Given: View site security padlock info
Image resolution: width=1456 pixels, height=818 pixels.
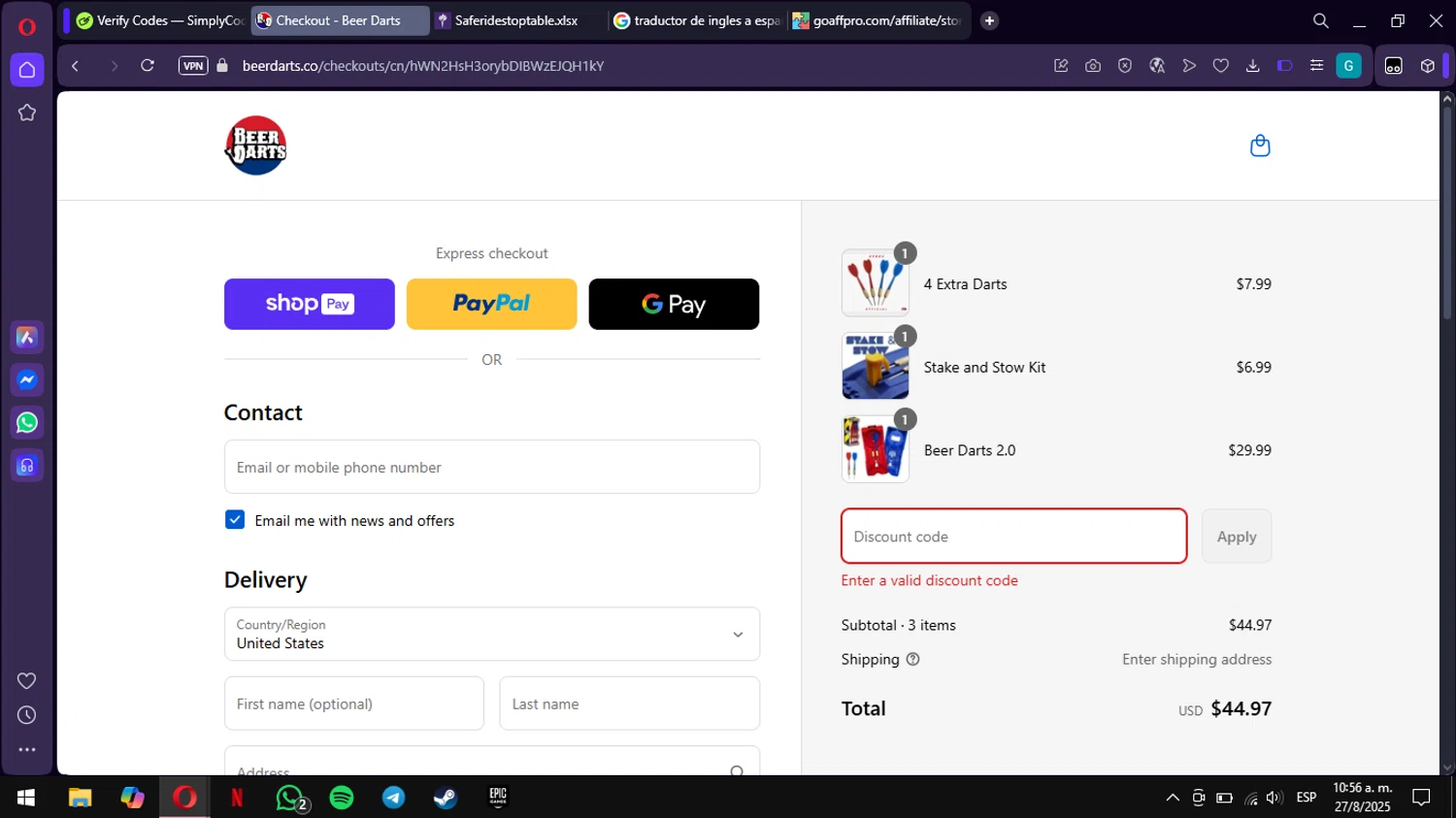Looking at the screenshot, I should click(222, 66).
